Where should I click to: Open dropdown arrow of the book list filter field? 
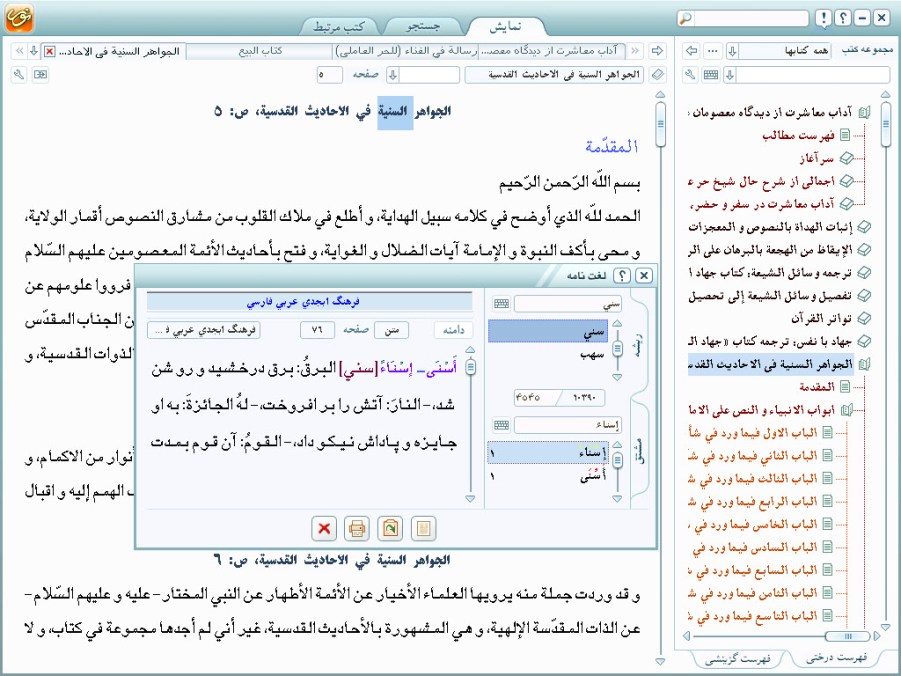730,75
